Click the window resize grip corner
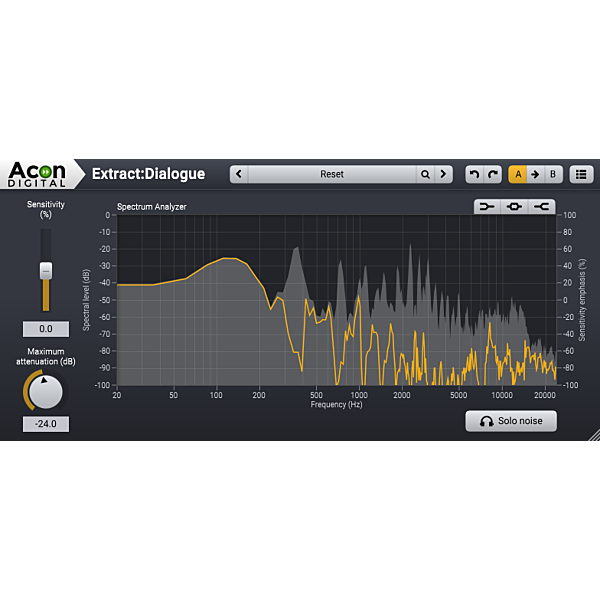Screen dimensions: 600x600 coord(594,435)
